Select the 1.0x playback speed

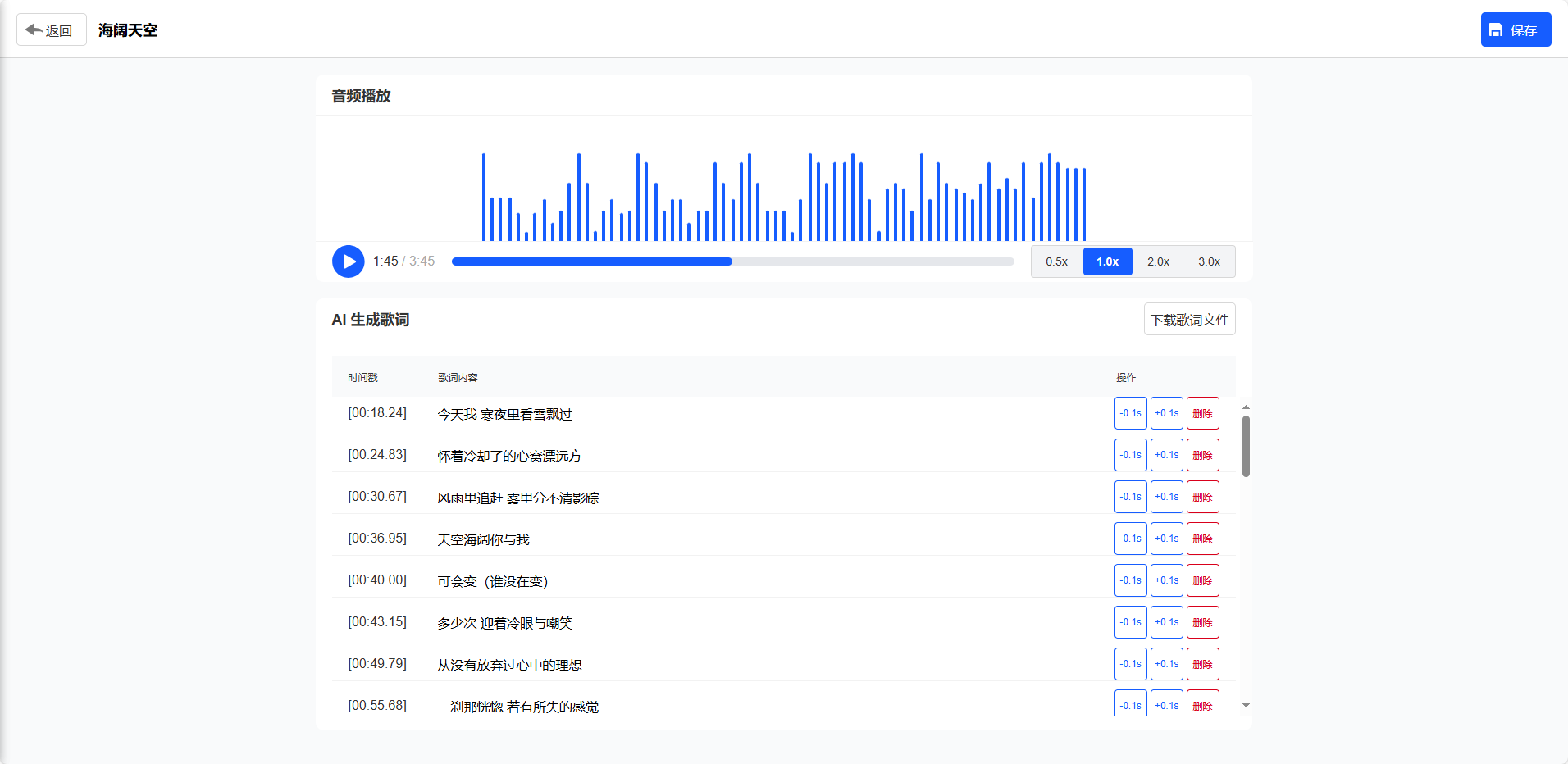[x=1107, y=261]
